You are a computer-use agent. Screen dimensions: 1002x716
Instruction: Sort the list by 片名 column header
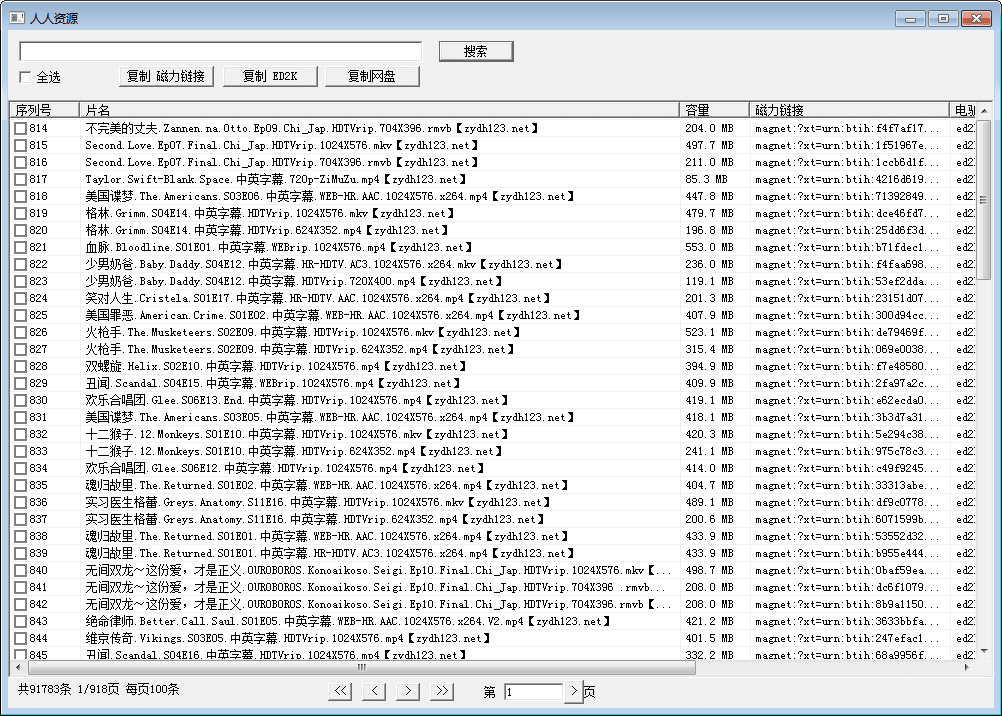click(x=380, y=110)
